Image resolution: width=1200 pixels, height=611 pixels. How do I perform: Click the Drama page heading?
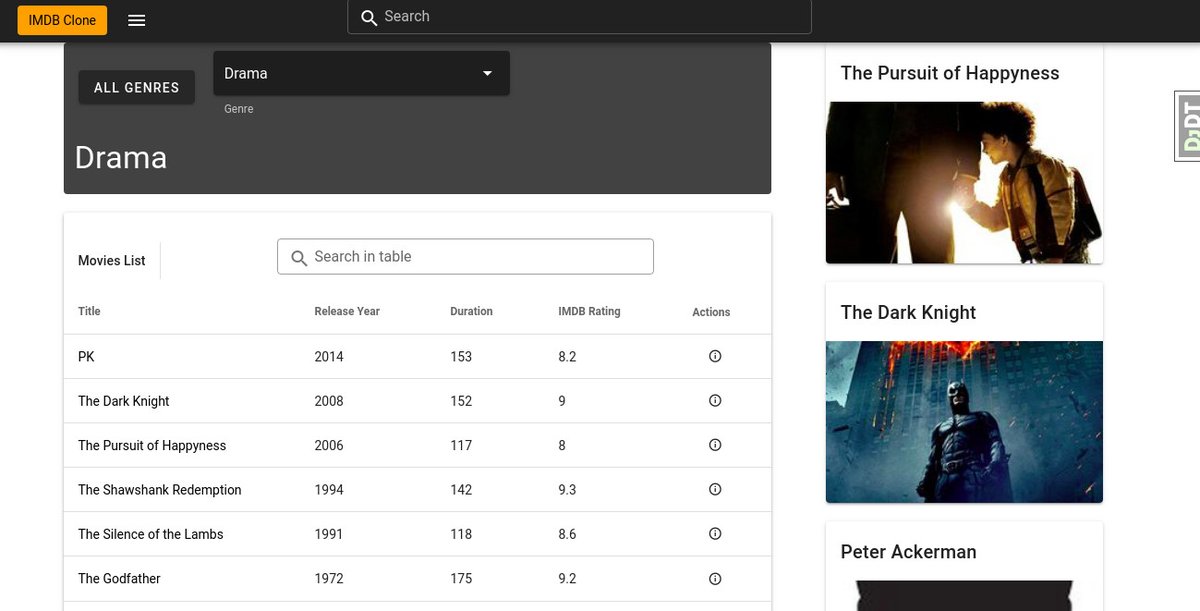121,157
